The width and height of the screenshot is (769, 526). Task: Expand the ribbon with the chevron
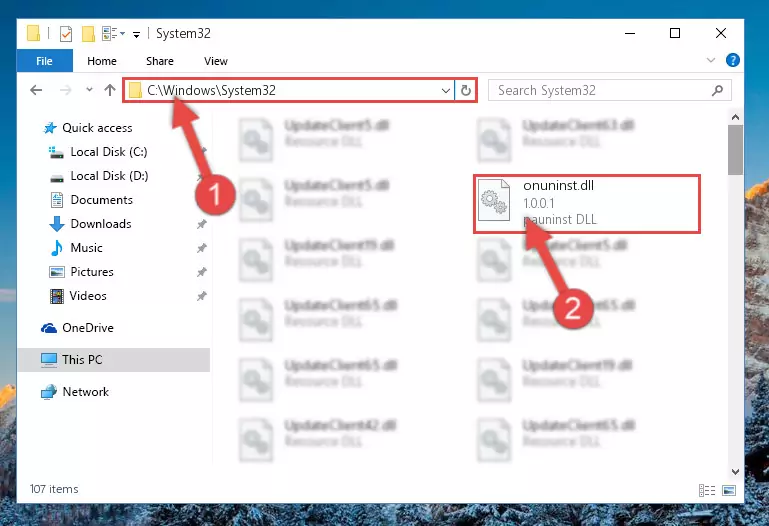coord(710,60)
